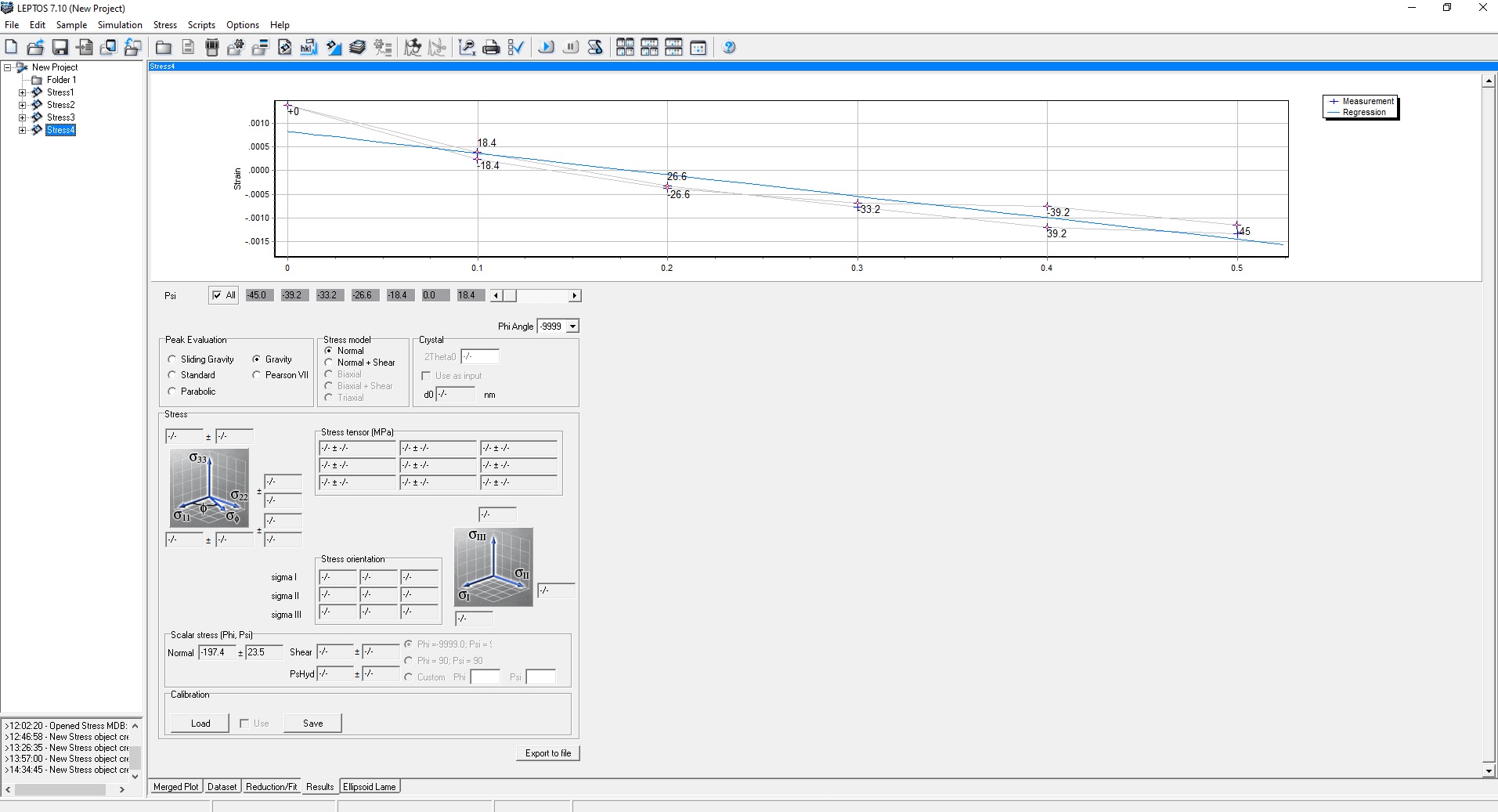Click the Load calibration button

tap(200, 724)
